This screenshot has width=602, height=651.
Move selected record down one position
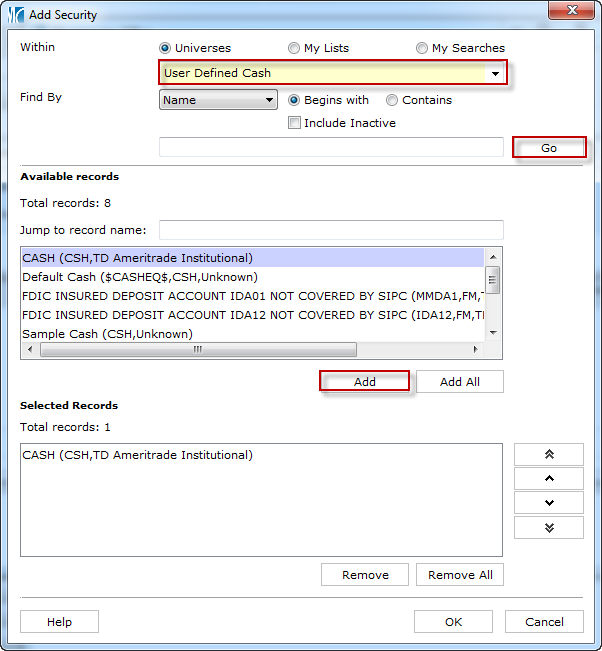548,503
